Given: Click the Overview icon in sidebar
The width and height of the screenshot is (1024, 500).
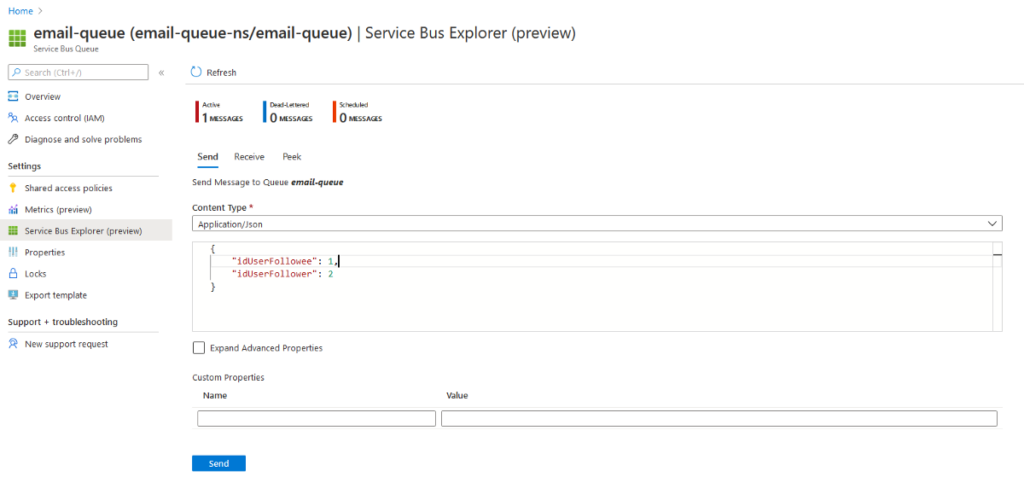Looking at the screenshot, I should pos(13,97).
